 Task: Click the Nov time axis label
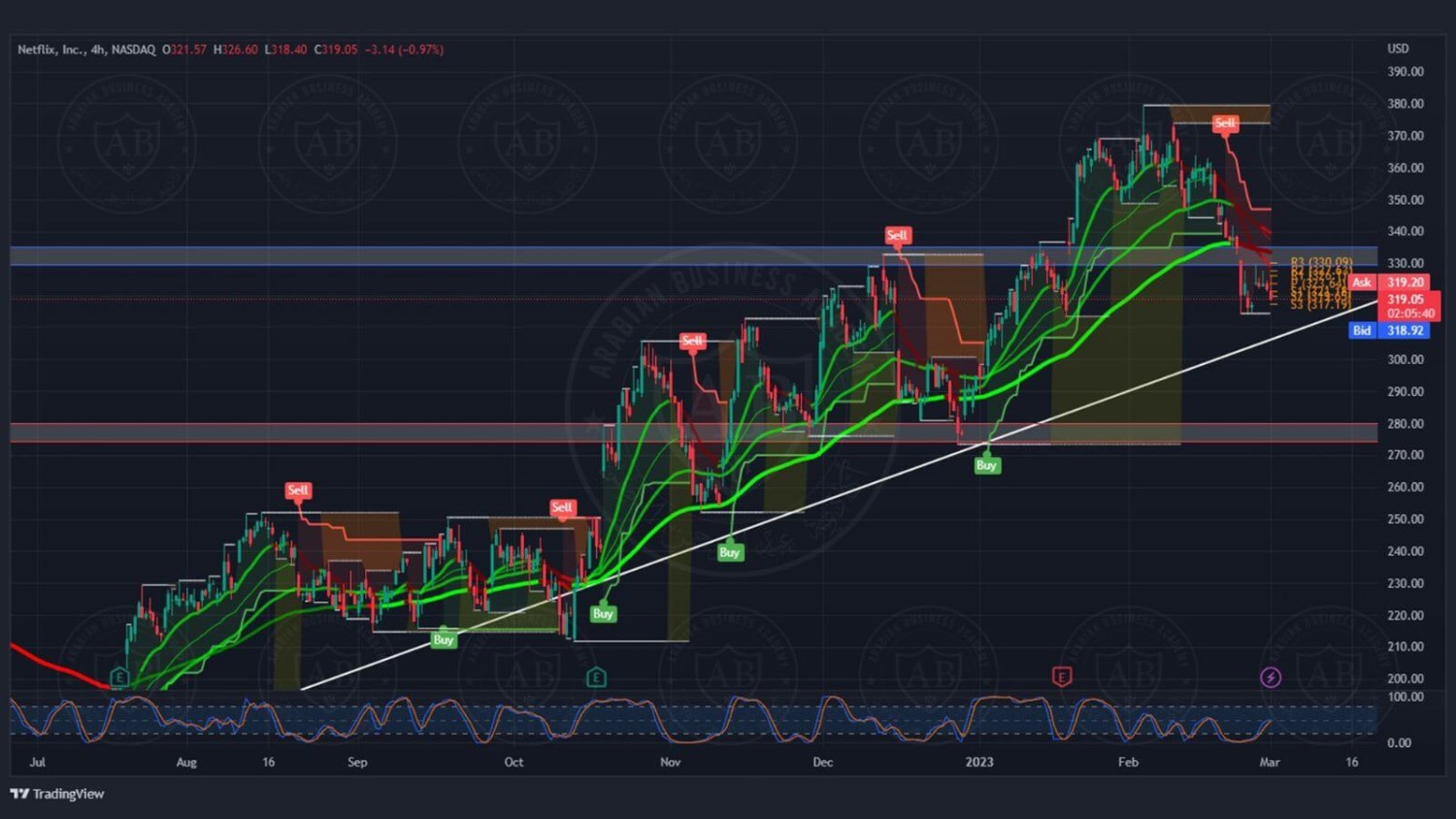[670, 762]
